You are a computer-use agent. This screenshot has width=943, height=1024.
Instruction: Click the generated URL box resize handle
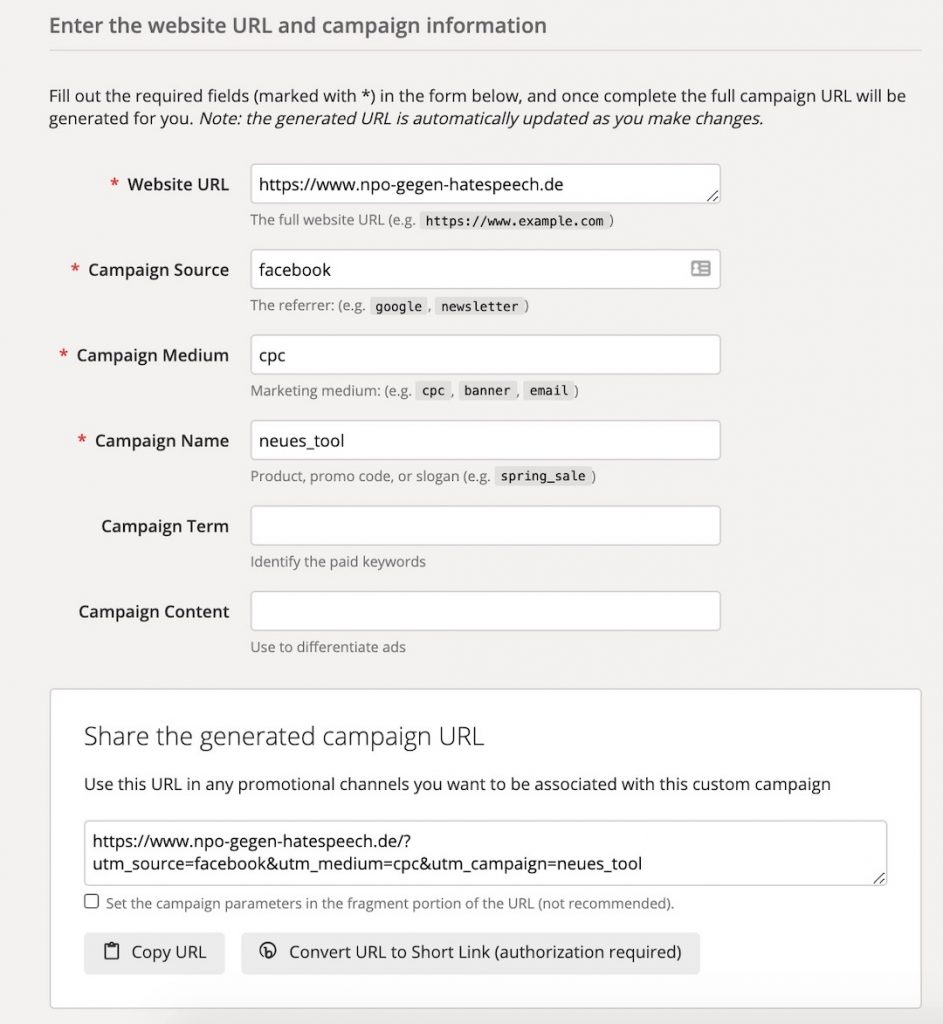(878, 877)
